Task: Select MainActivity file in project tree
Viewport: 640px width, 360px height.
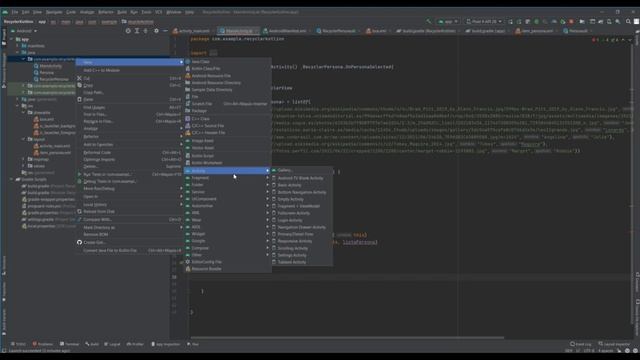Action: tap(48, 66)
